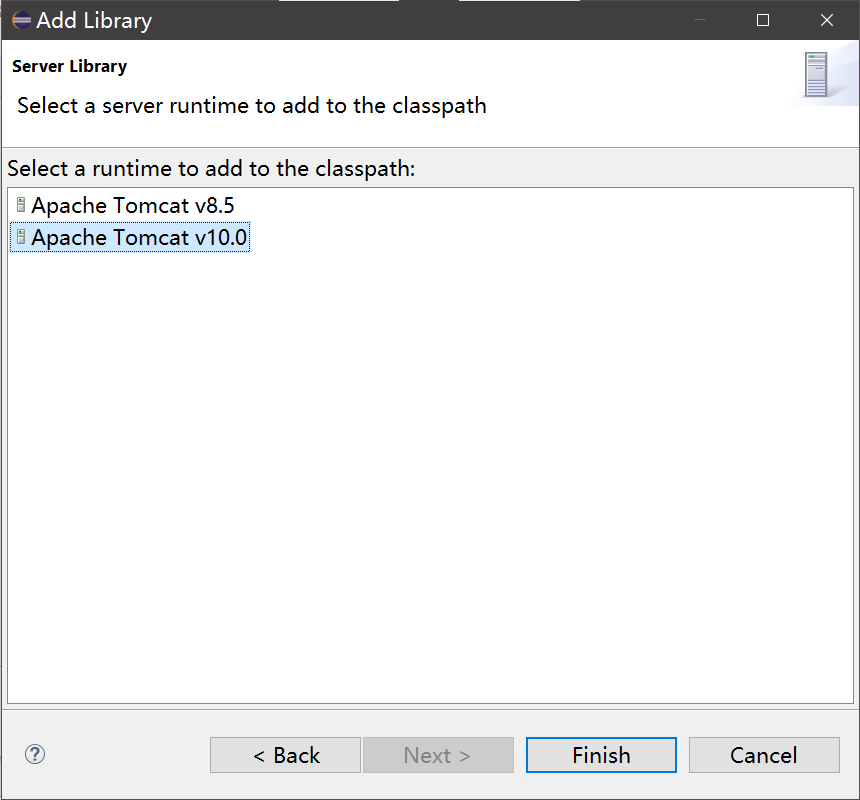Select the Apache Tomcat v8.5 runtime

point(133,206)
